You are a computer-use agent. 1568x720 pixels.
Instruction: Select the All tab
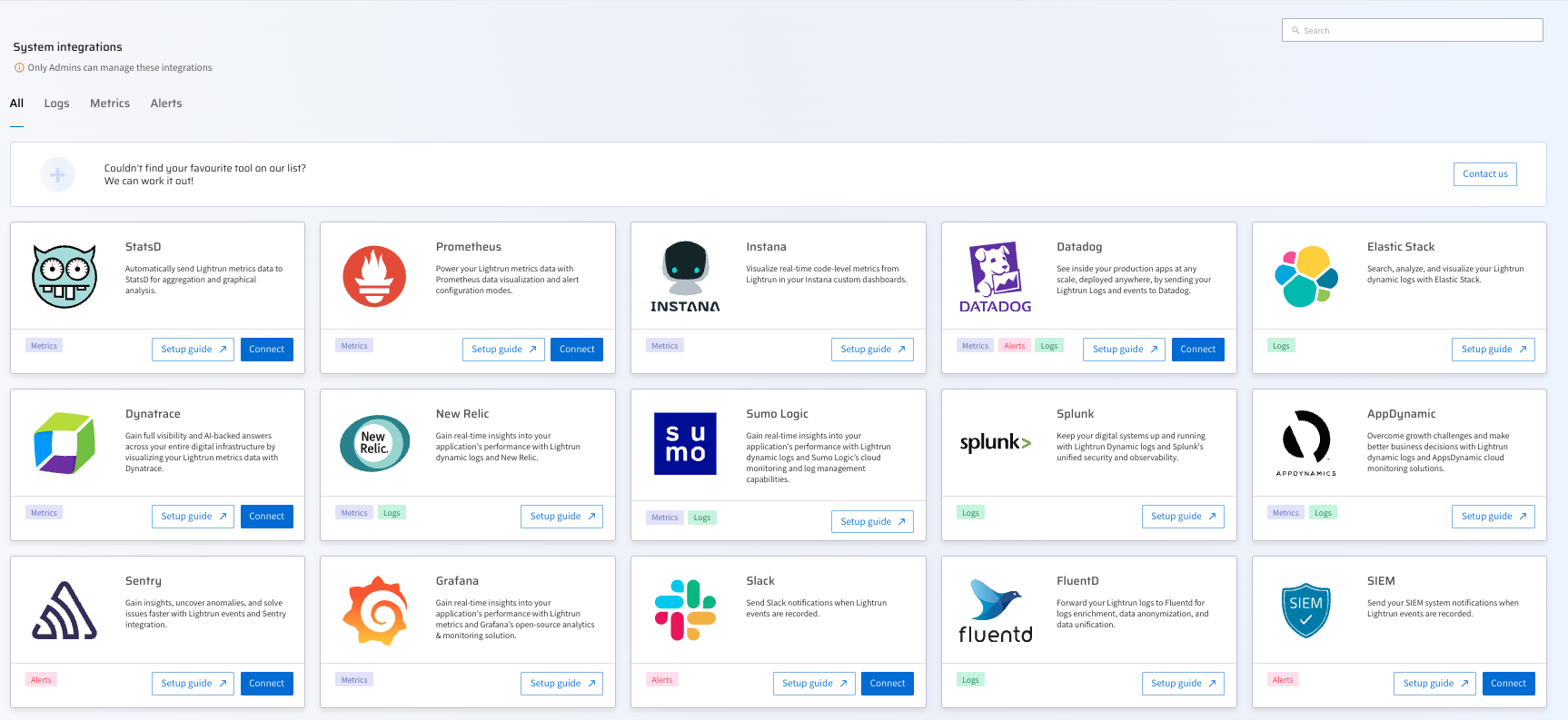point(16,104)
